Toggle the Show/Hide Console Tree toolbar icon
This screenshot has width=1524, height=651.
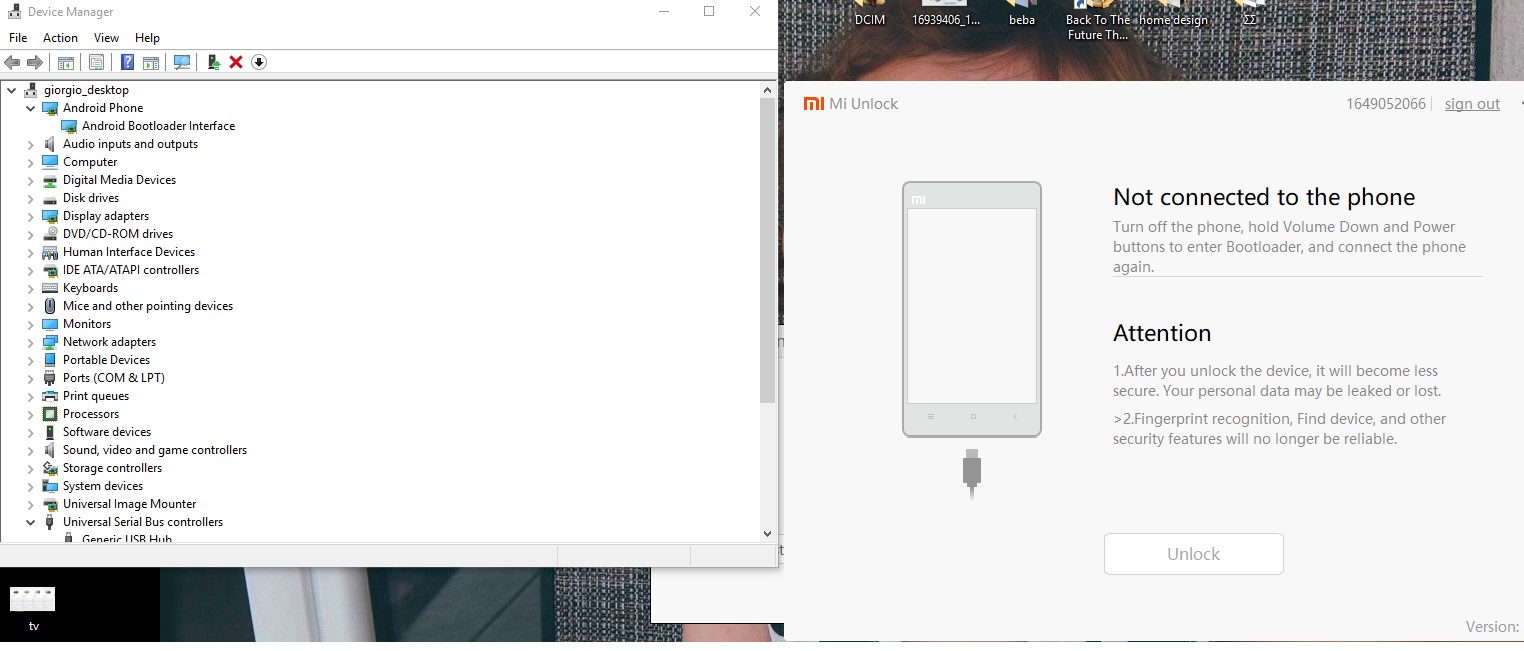[66, 62]
